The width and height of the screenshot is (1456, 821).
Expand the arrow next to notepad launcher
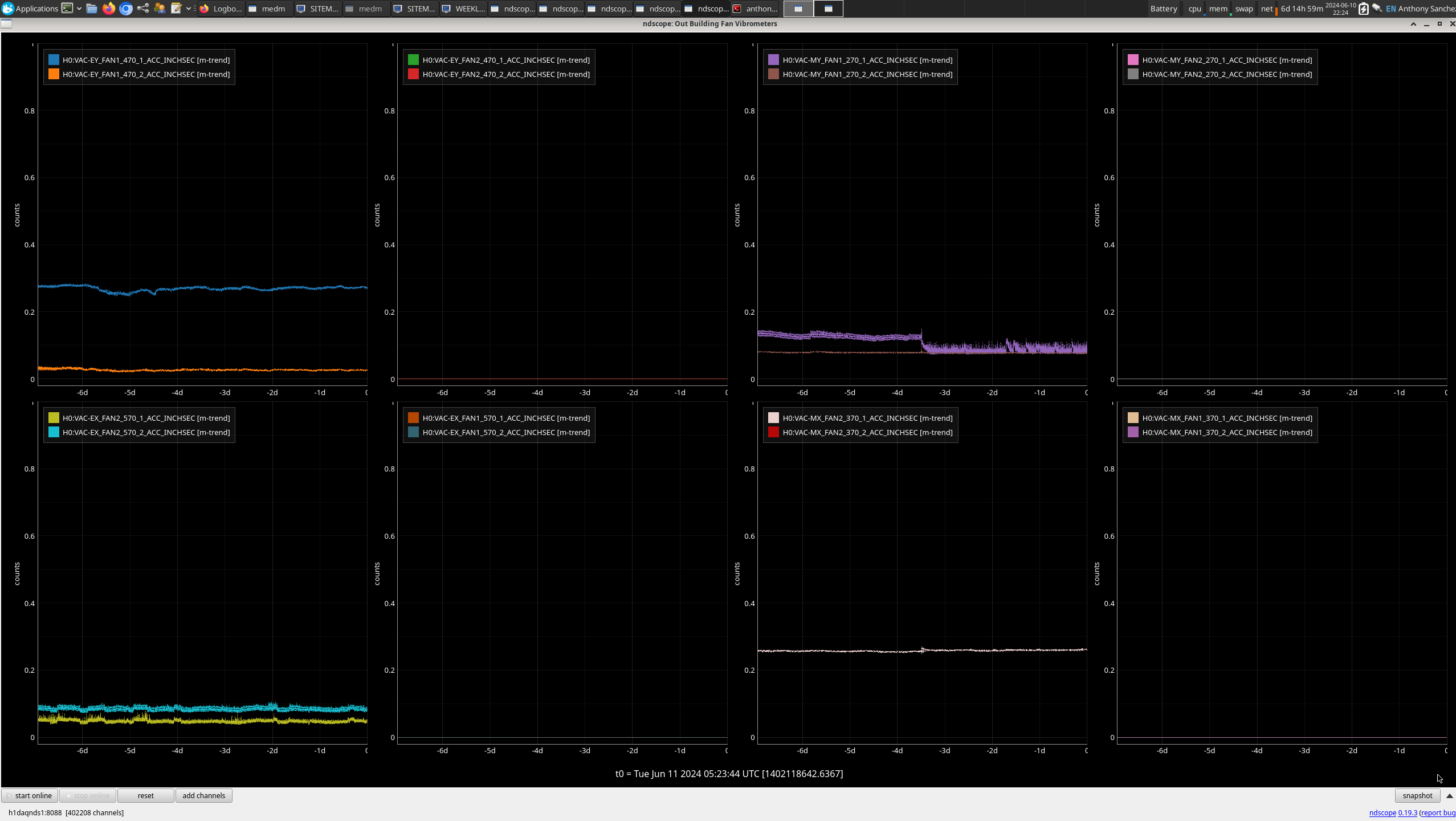[x=189, y=9]
